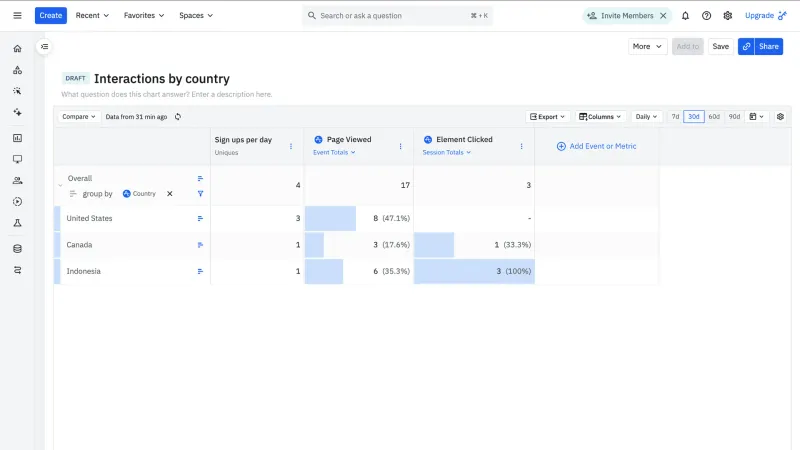Open the session replay play icon

click(x=17, y=202)
